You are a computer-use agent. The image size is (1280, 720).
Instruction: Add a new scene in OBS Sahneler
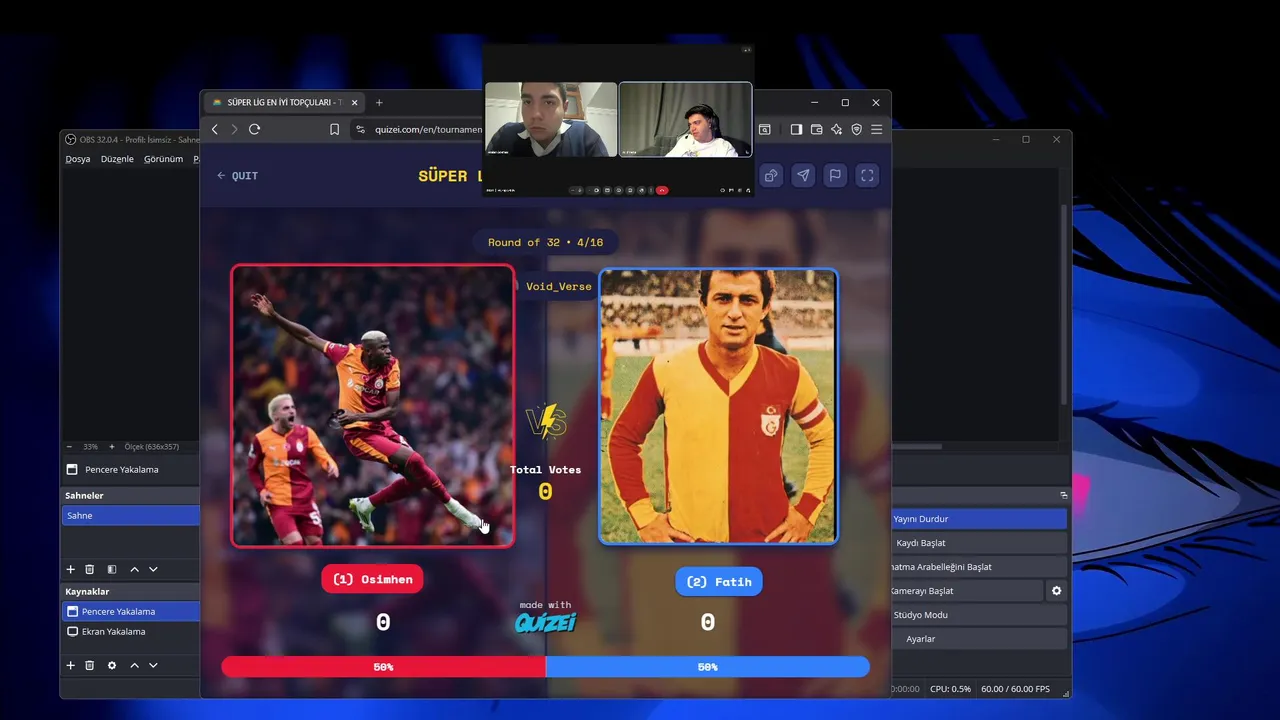coord(70,569)
